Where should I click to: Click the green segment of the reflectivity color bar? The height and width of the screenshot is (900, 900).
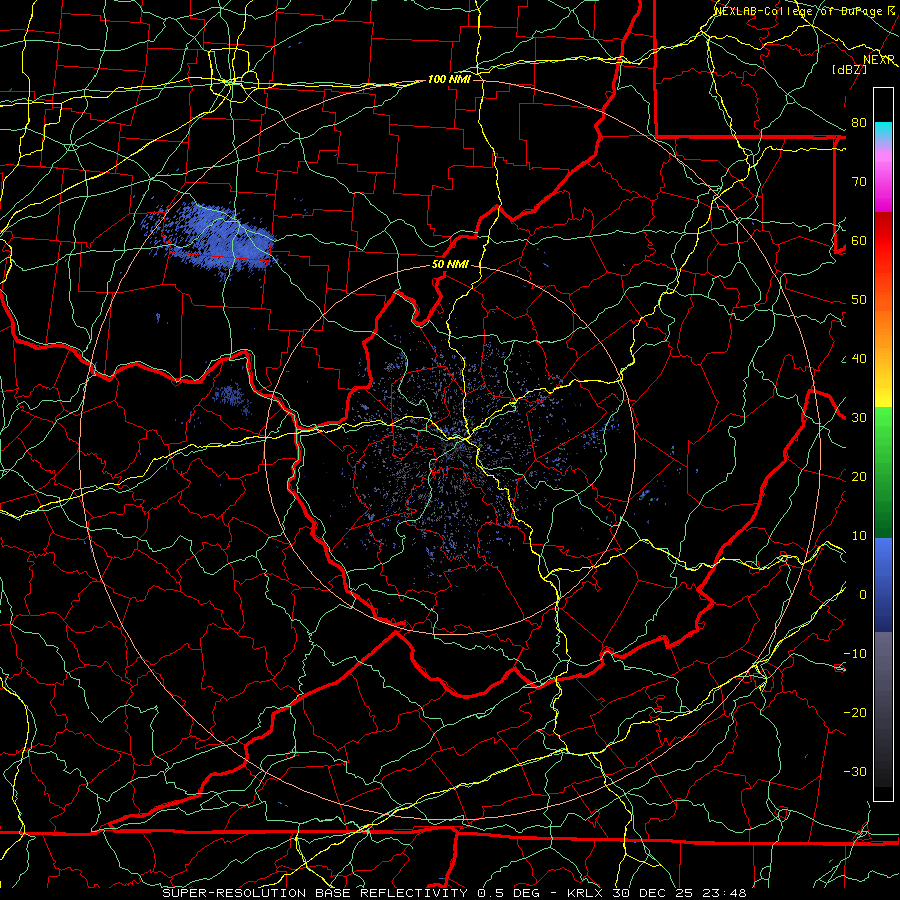[x=883, y=472]
